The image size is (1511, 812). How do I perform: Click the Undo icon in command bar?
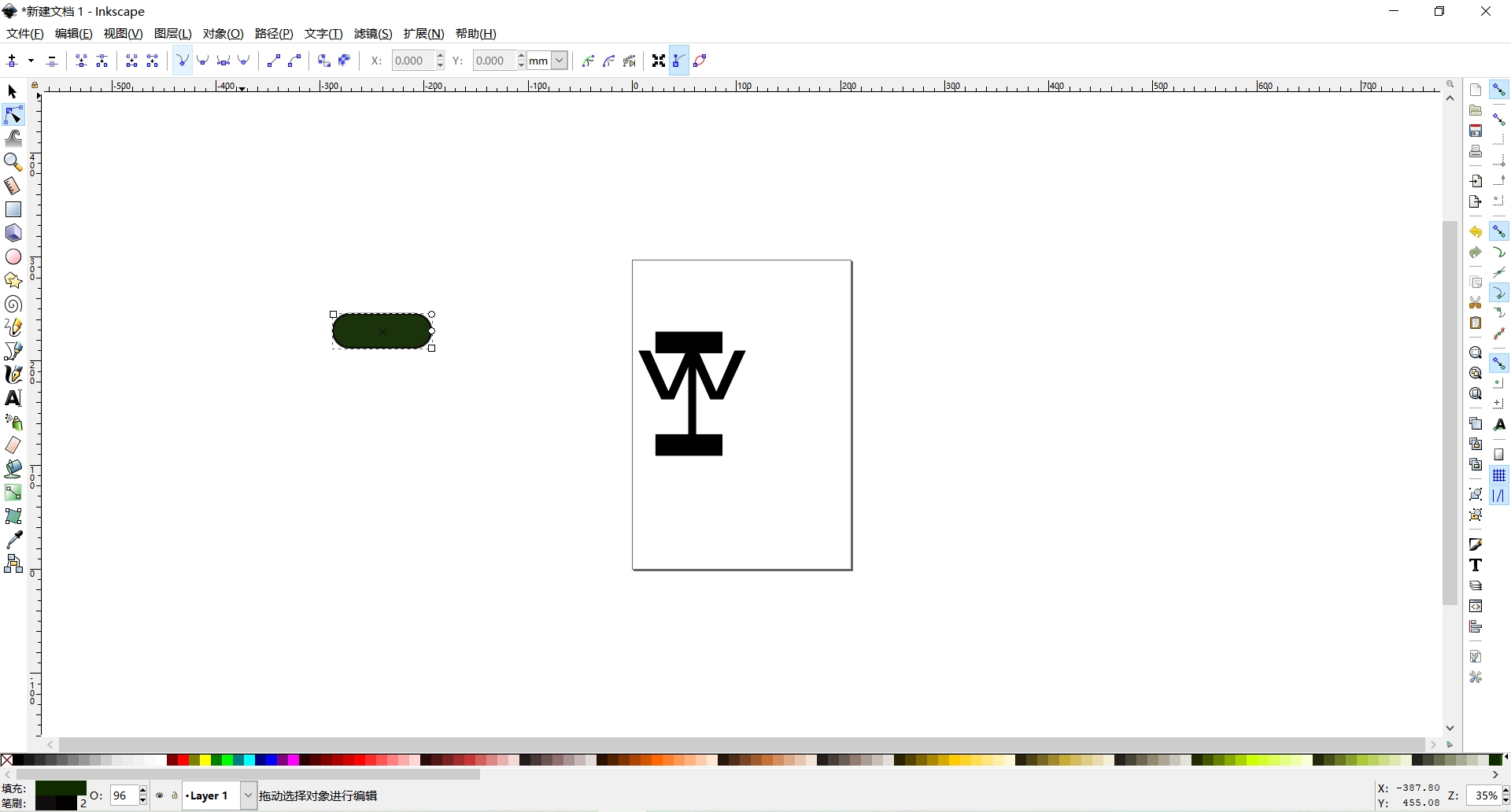pos(1476,232)
